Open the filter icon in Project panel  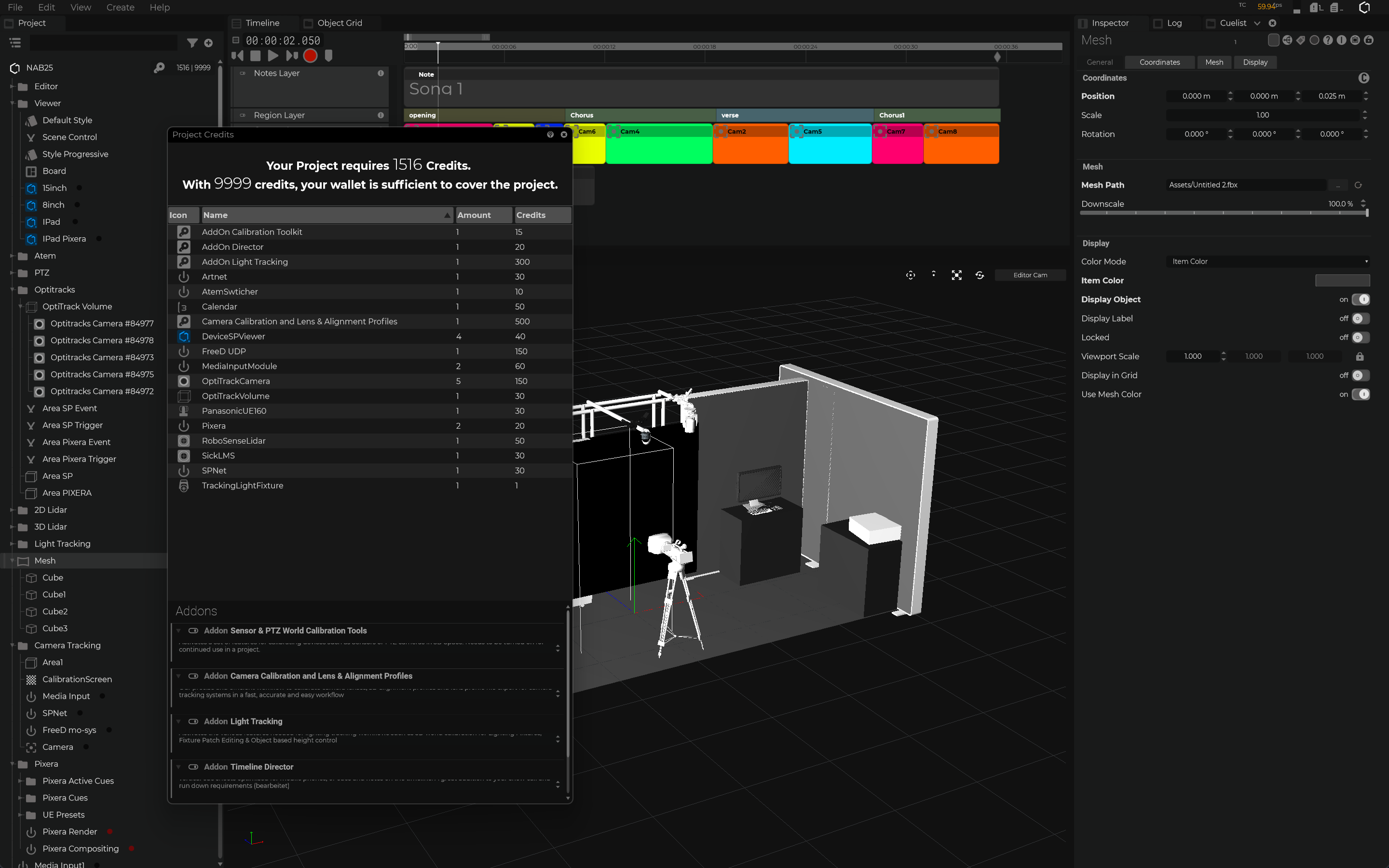pos(192,43)
